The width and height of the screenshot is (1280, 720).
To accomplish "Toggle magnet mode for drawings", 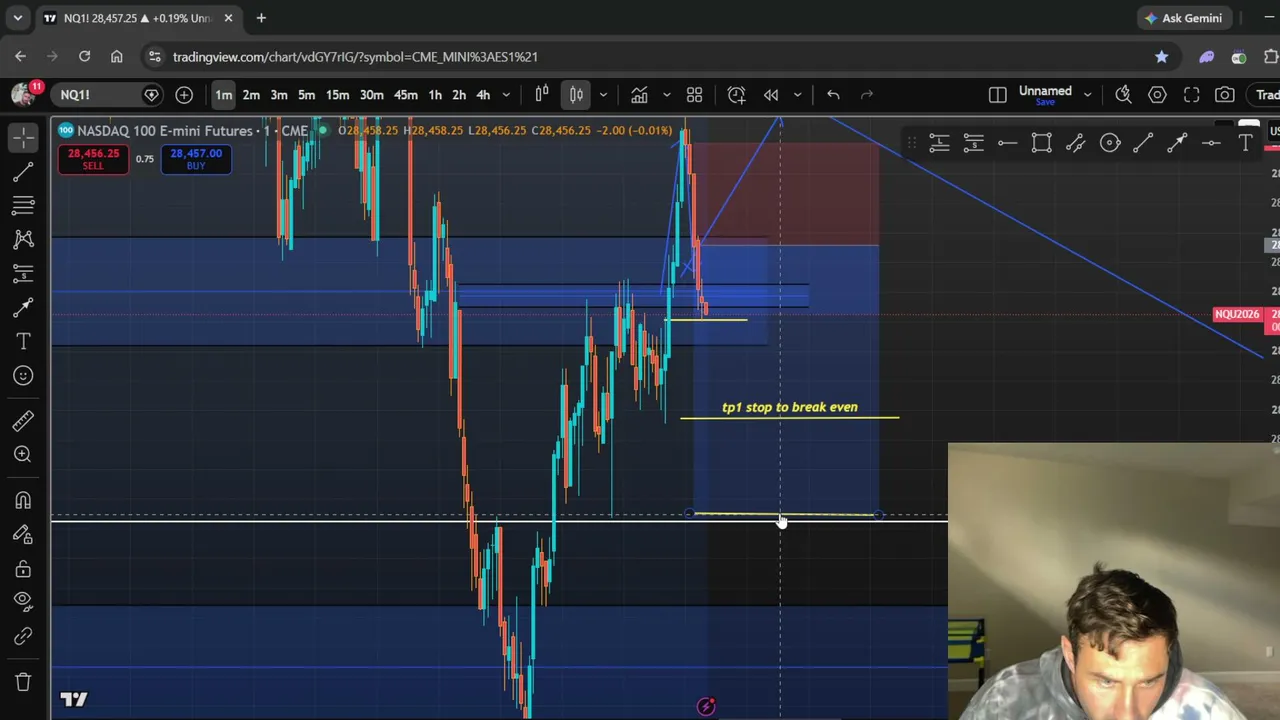I will pos(23,500).
